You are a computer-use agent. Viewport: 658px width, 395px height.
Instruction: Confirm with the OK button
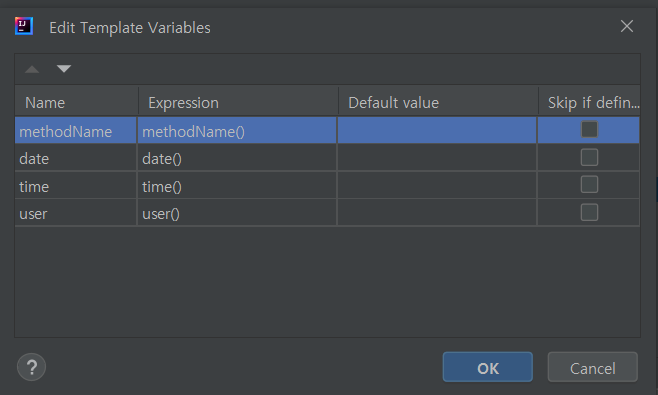488,367
